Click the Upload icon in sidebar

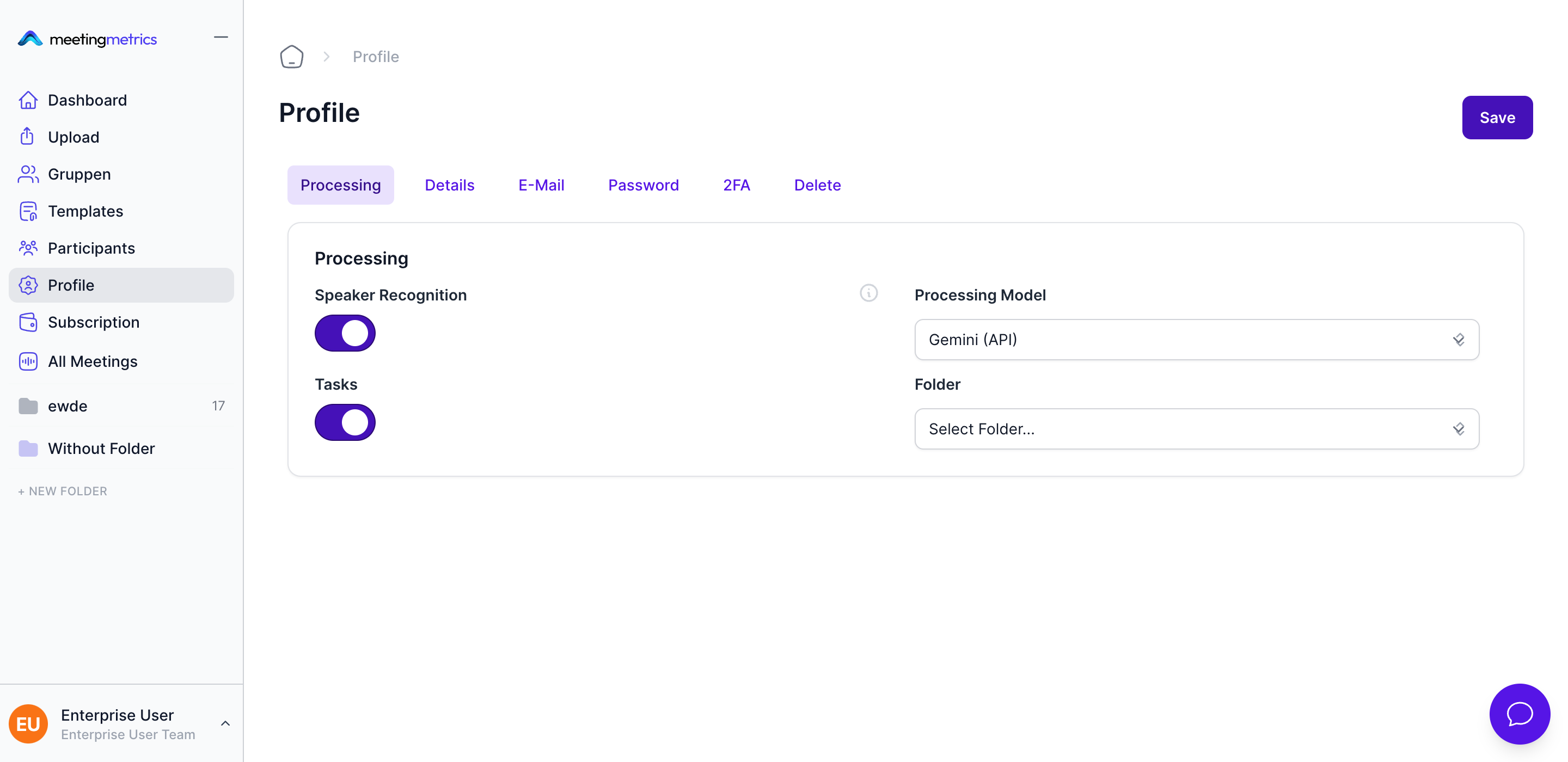click(27, 136)
